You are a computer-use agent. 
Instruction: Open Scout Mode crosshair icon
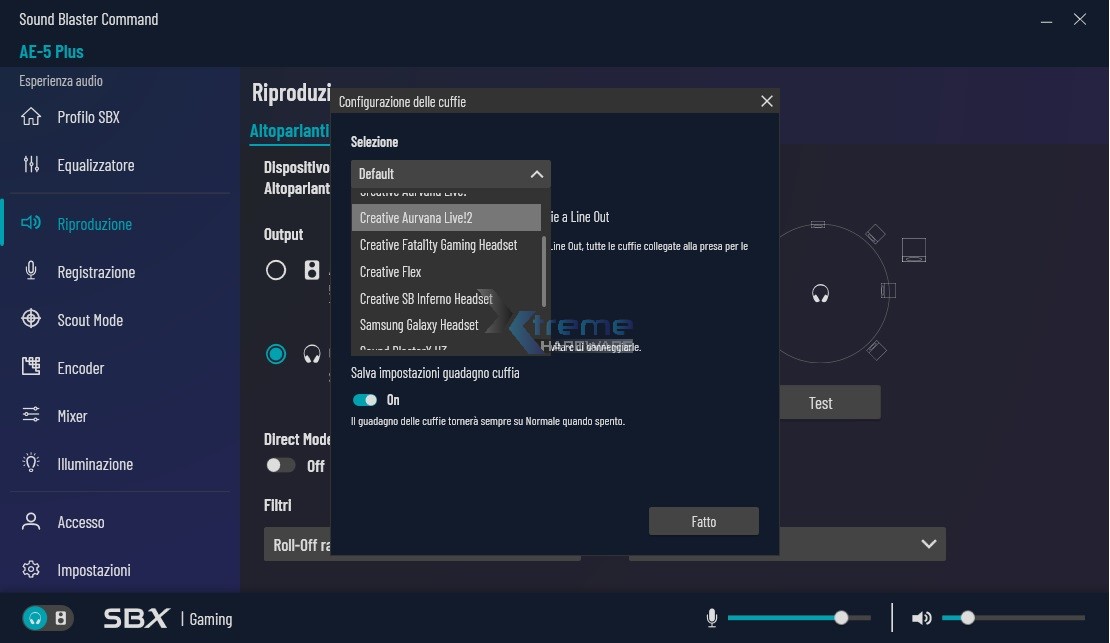coord(31,320)
